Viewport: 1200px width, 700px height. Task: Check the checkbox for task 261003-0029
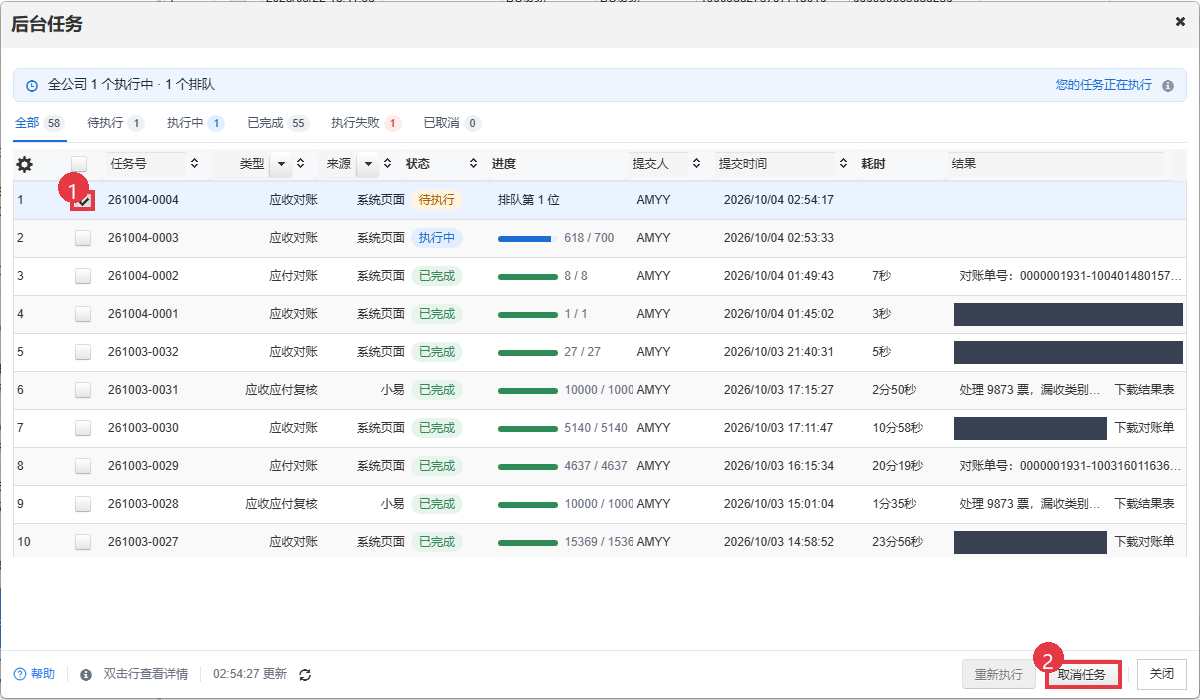pos(83,466)
